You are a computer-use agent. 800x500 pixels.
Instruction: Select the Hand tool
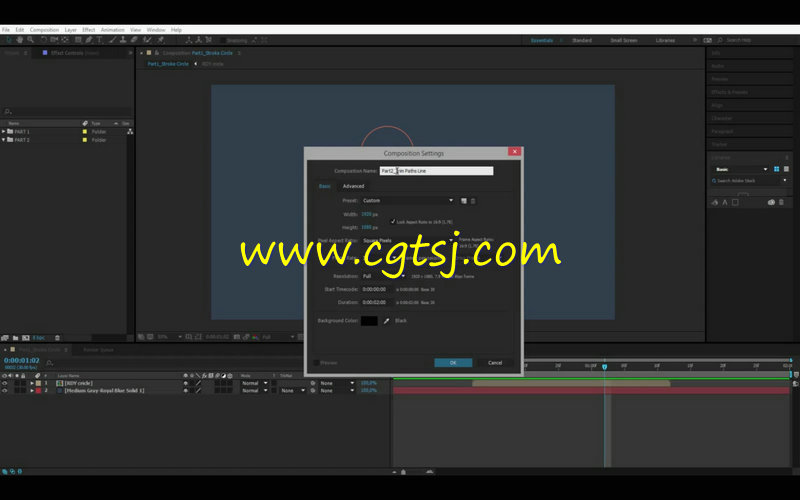pyautogui.click(x=19, y=40)
